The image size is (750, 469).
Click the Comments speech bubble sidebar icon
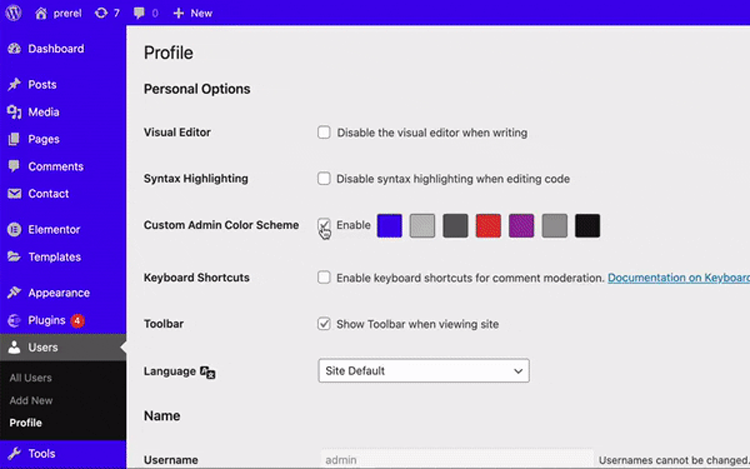[14, 166]
